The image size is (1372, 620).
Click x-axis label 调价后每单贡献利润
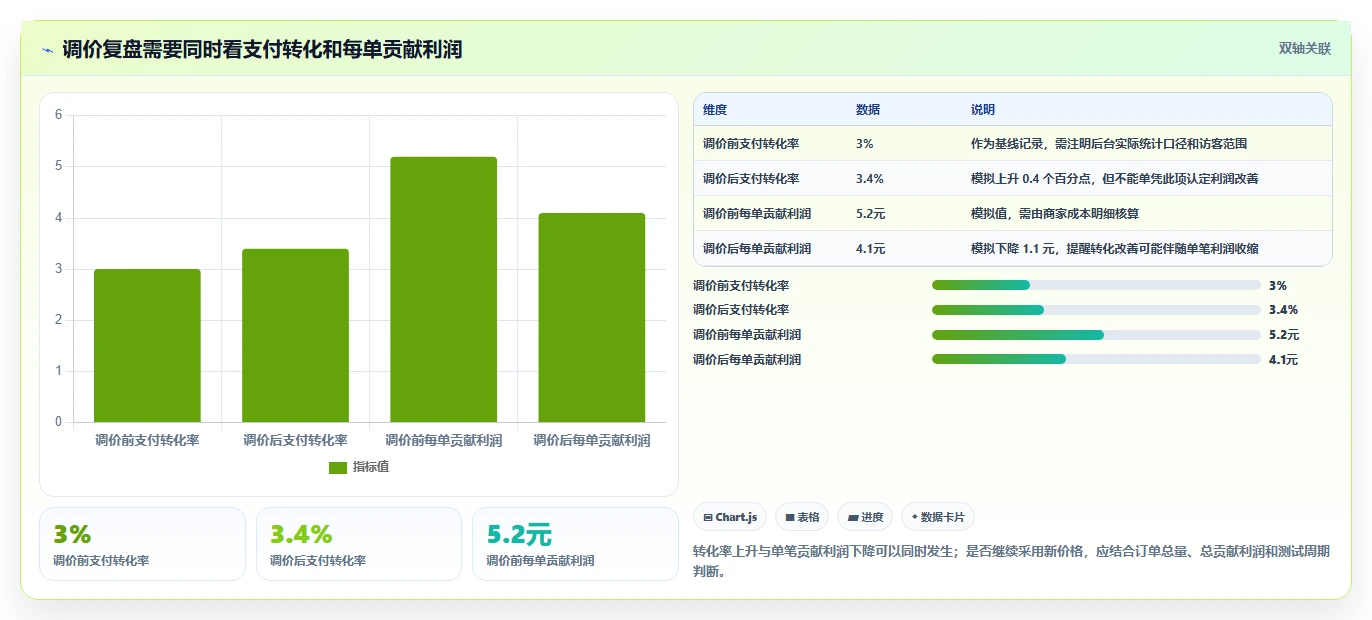(591, 440)
